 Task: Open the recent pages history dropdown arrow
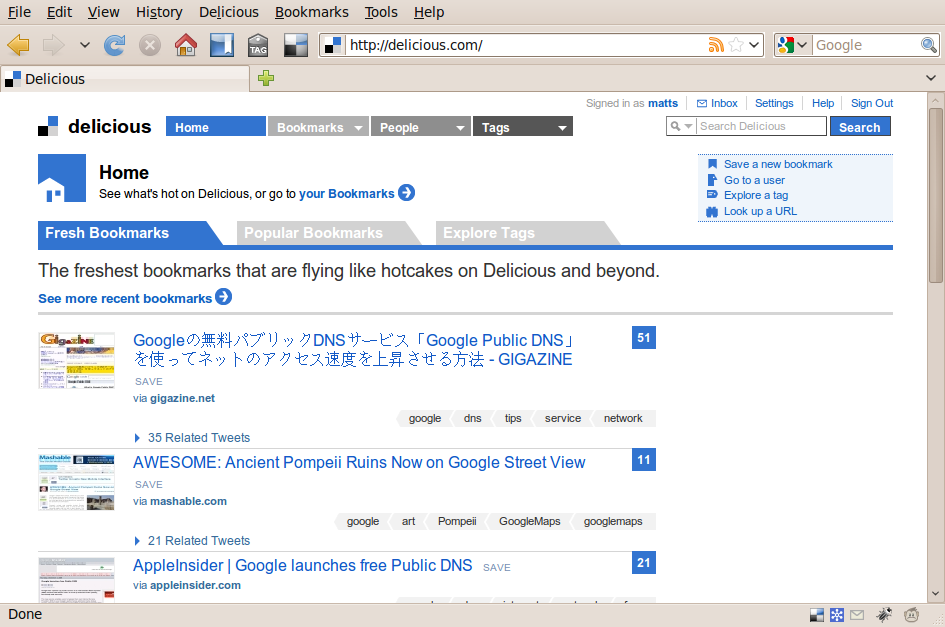[x=85, y=45]
